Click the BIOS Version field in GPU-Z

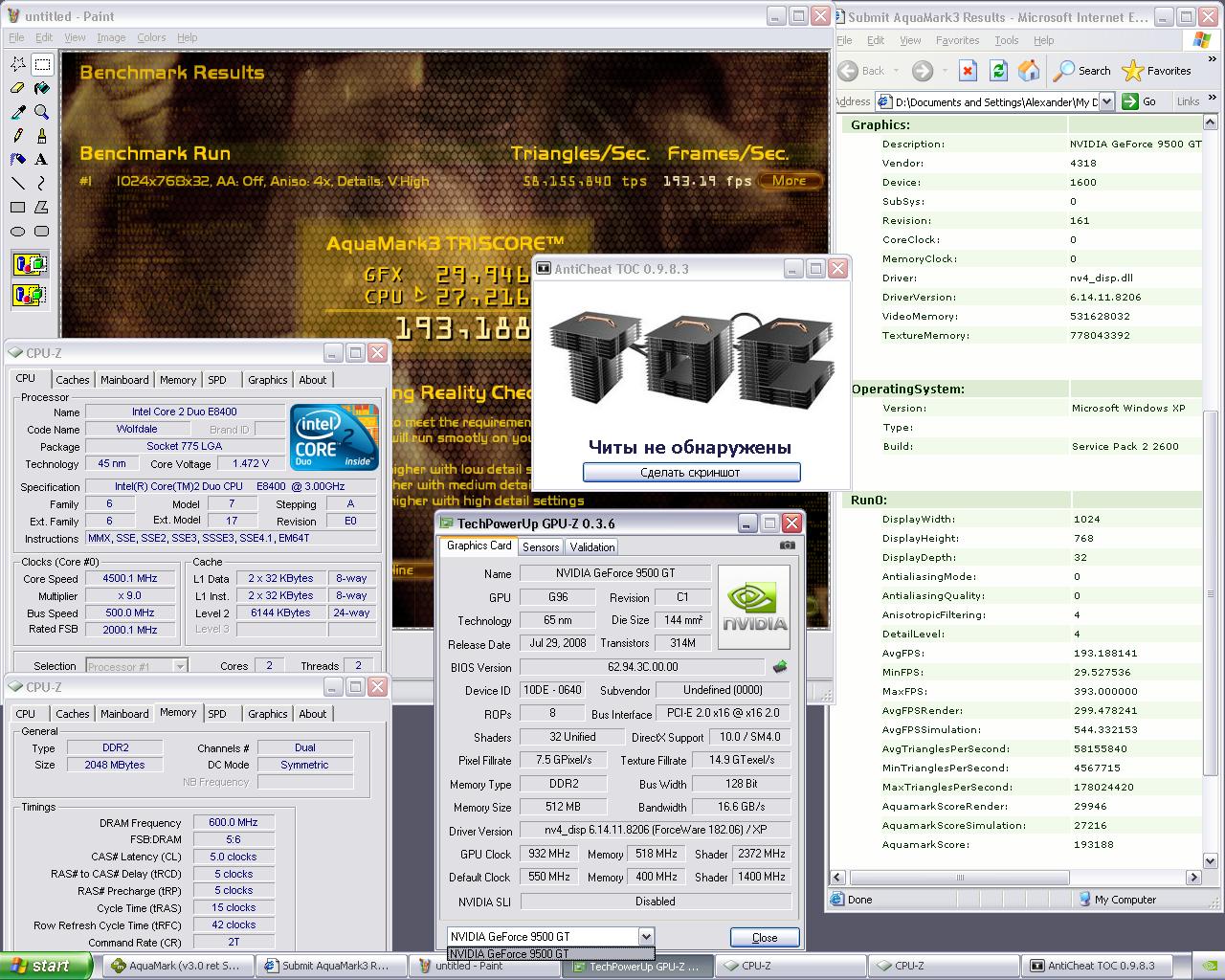pos(643,667)
